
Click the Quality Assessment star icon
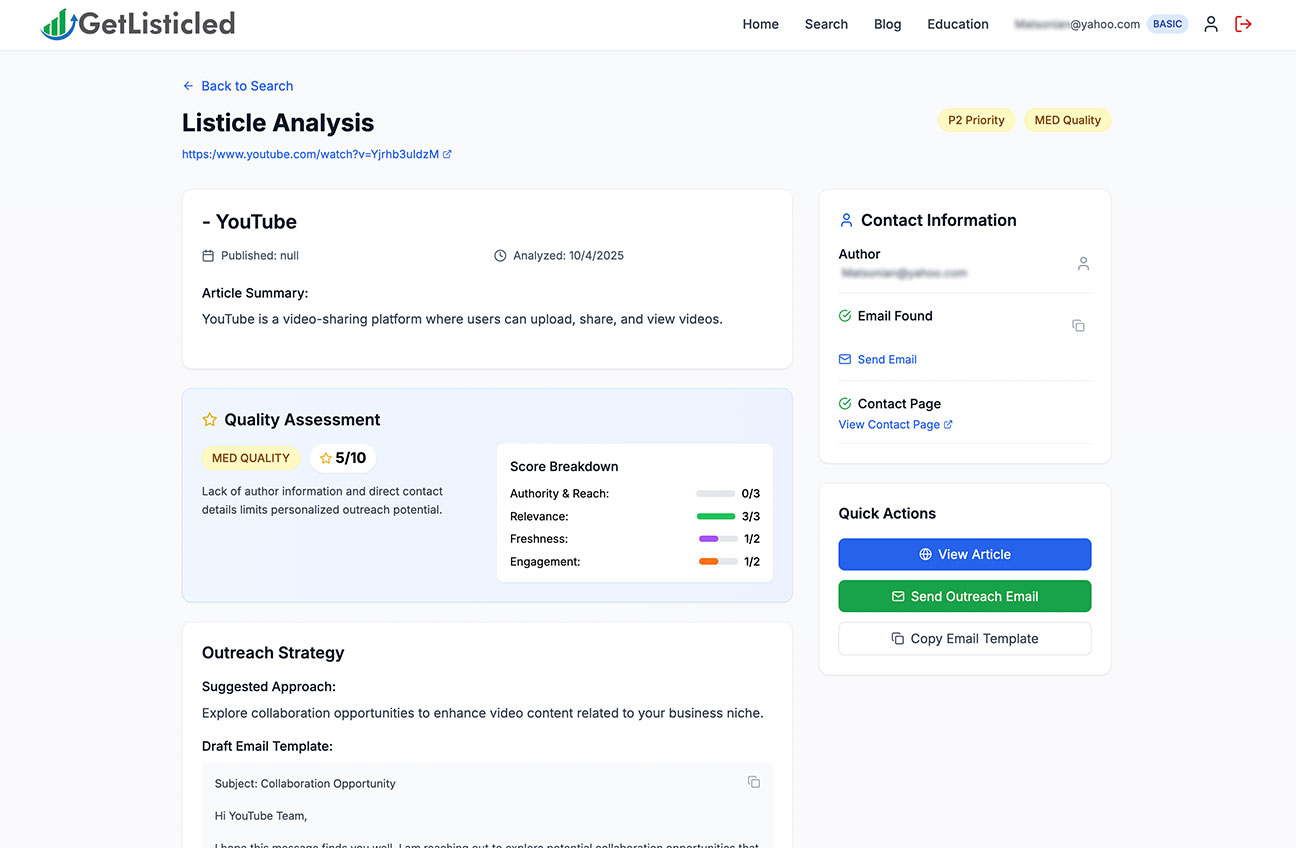210,420
